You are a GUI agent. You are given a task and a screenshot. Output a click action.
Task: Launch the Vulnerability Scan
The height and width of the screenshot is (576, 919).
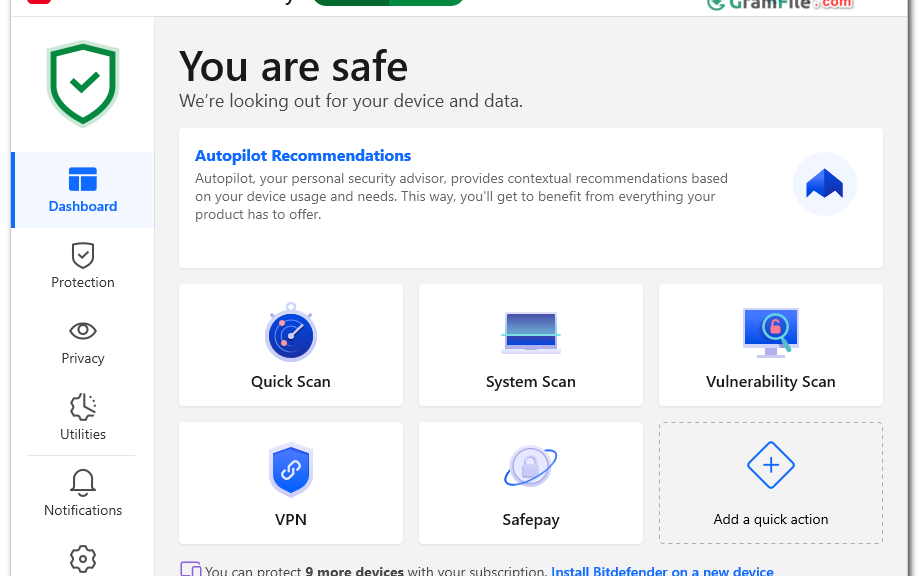771,345
